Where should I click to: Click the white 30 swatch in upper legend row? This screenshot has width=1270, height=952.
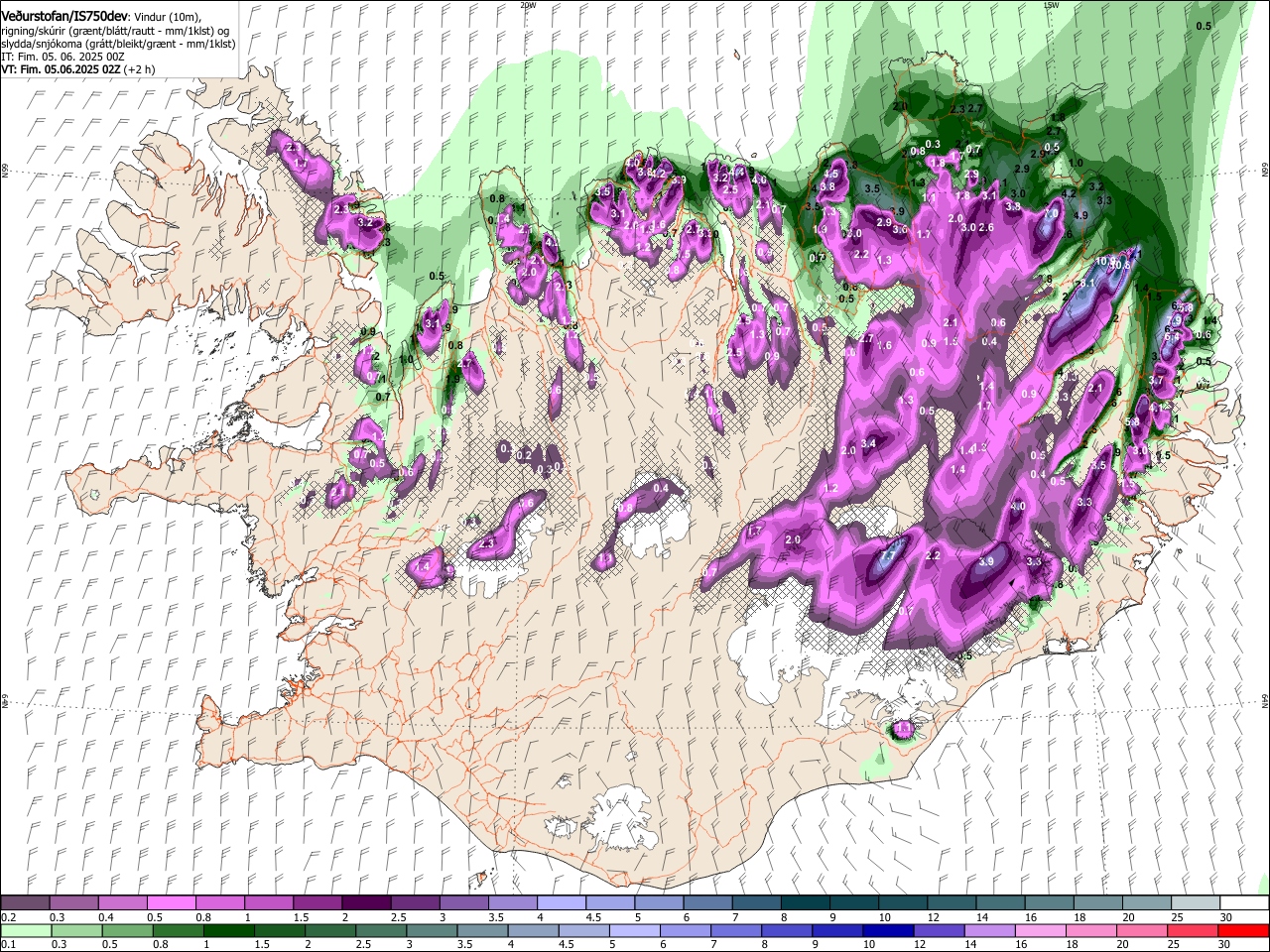[x=1244, y=903]
